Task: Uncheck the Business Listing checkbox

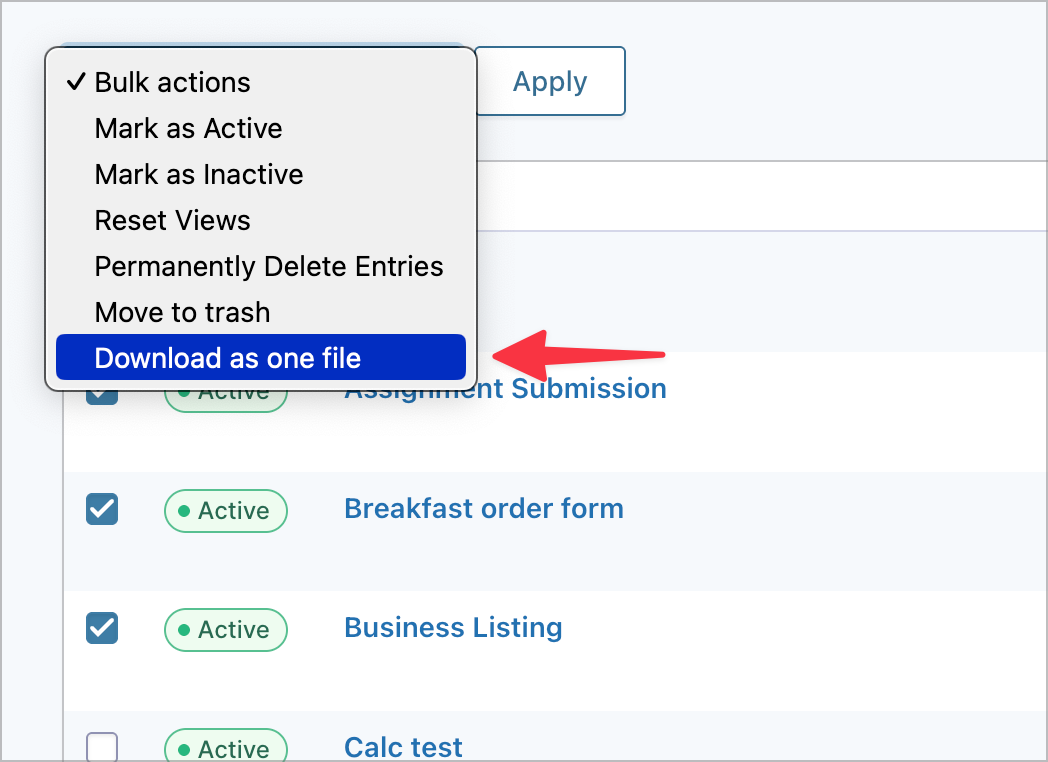Action: pos(102,628)
